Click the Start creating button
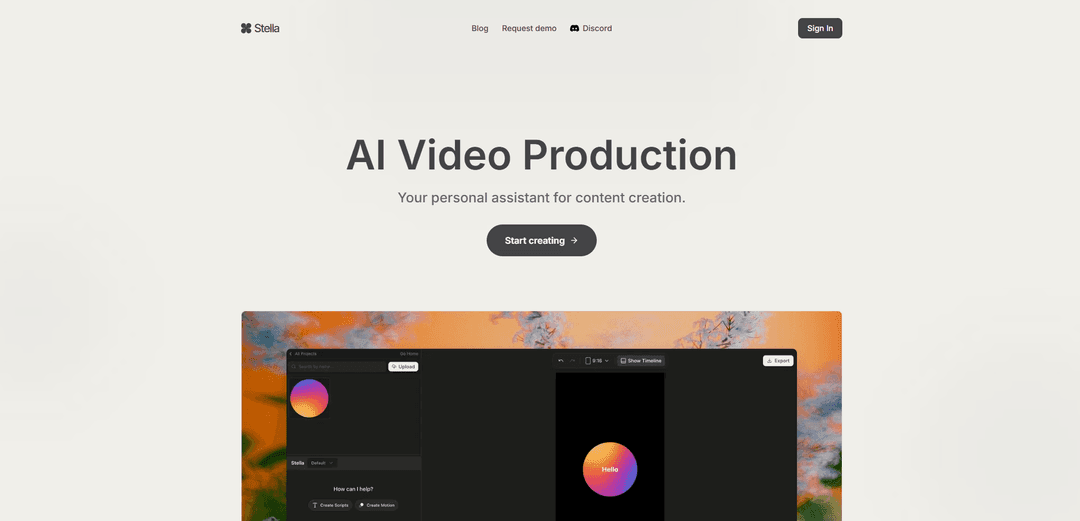The width and height of the screenshot is (1080, 521). (541, 241)
